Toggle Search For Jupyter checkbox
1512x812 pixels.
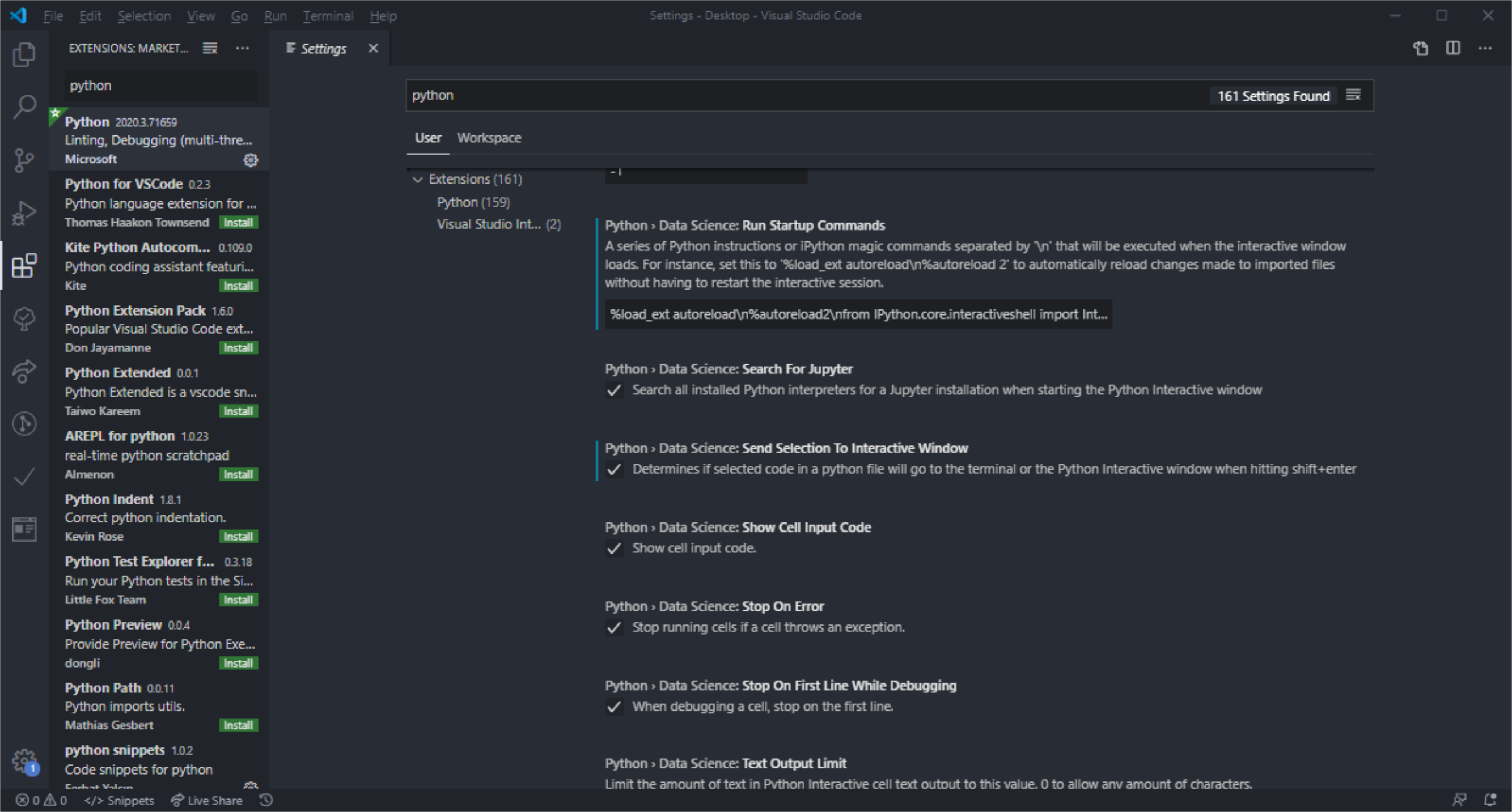(614, 391)
